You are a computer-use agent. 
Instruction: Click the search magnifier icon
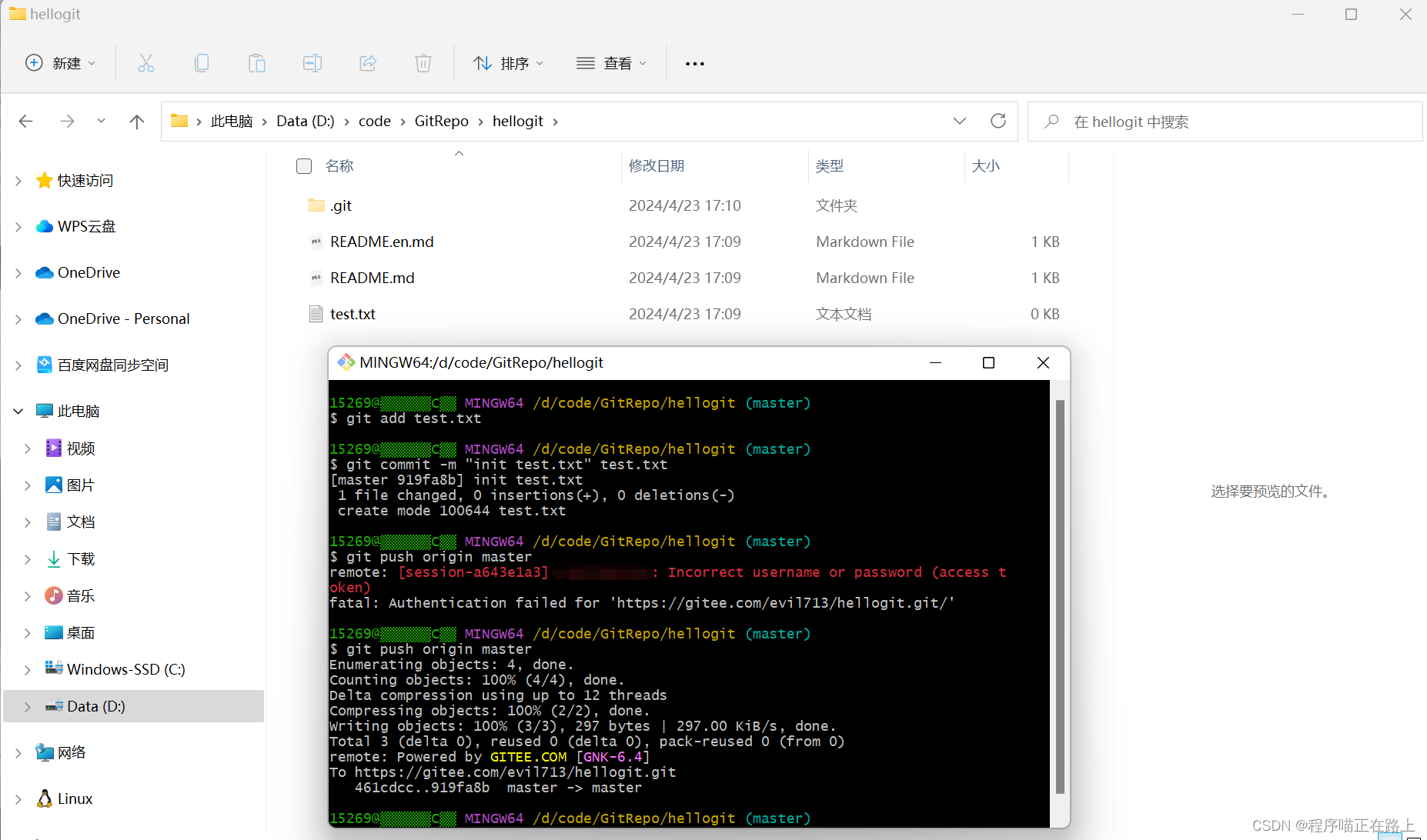(x=1051, y=122)
